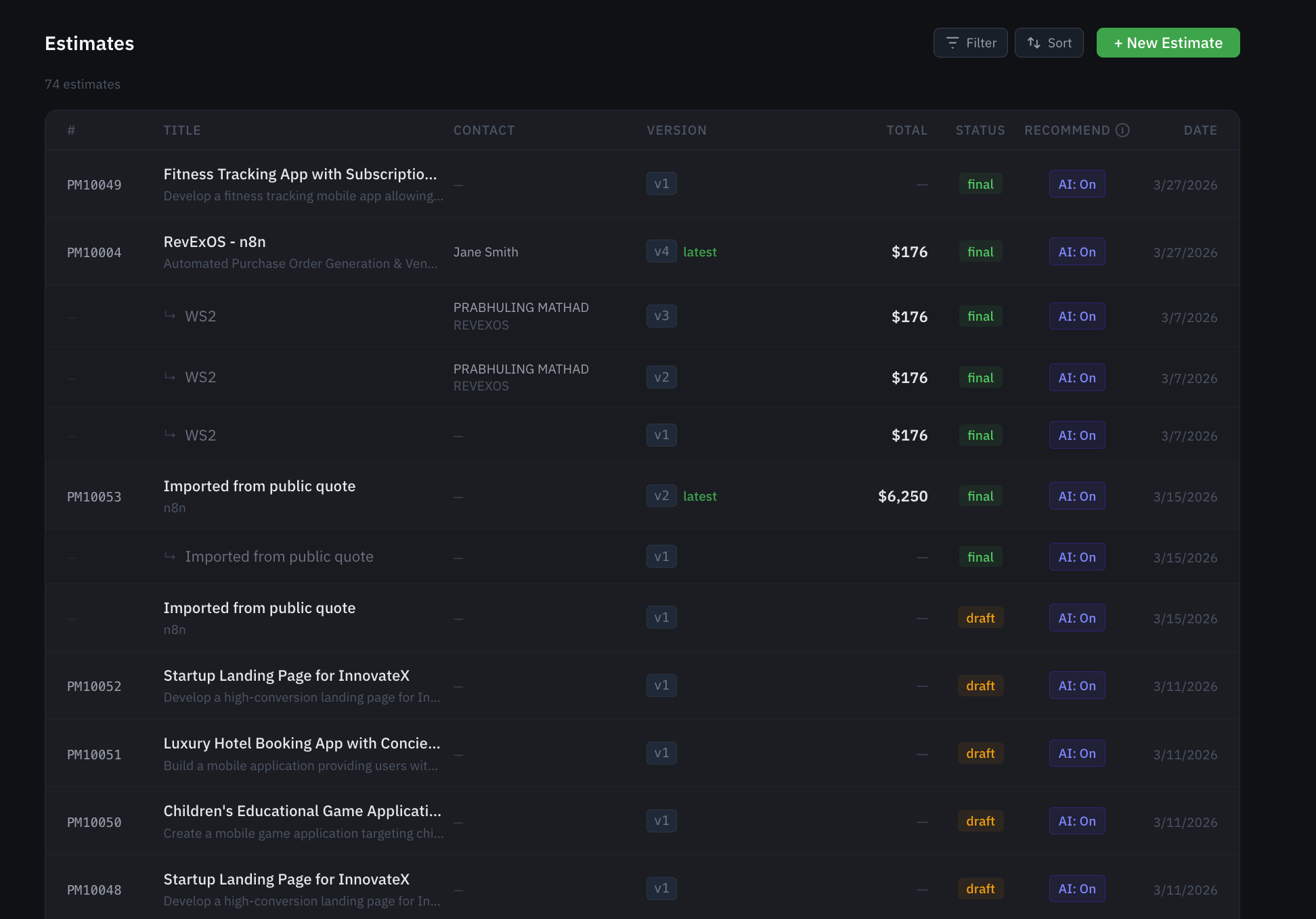Click arrow icon beside indented Imported from public quote
Screen dimensions: 1316x919
click(170, 556)
